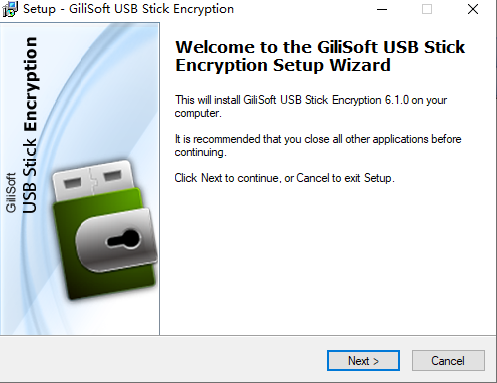This screenshot has width=497, height=383.
Task: Click the gray padlock on the USB stick
Action: (x=116, y=239)
